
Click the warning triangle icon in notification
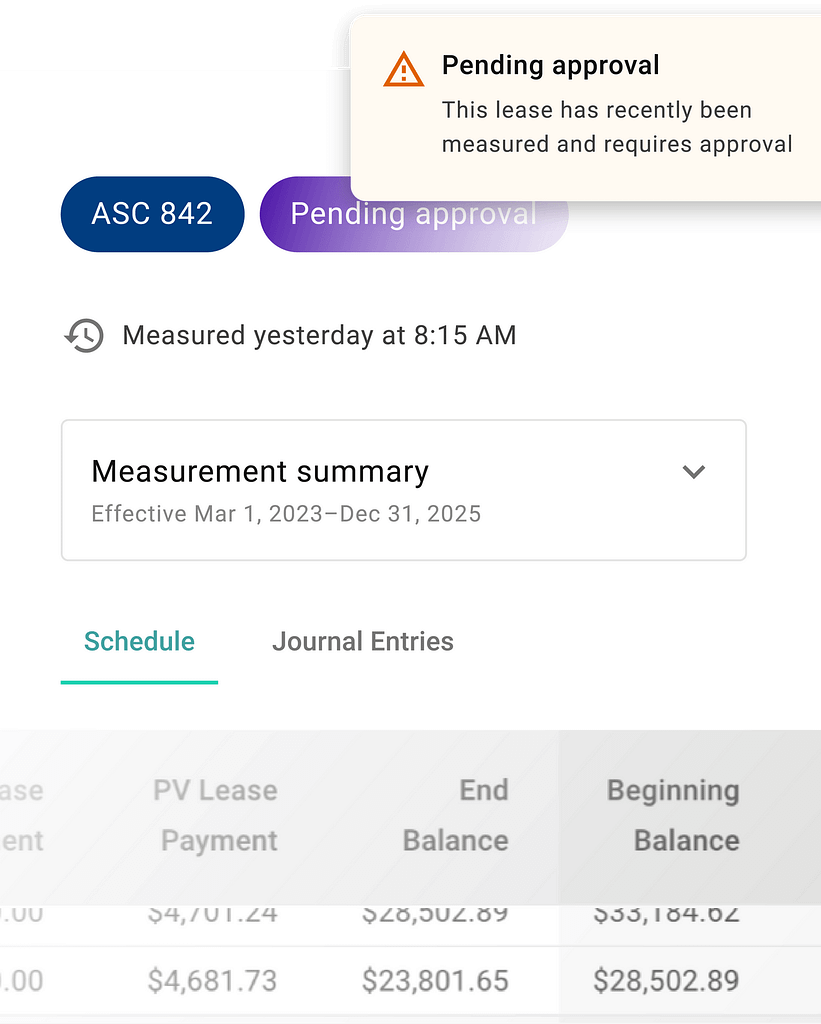coord(403,70)
